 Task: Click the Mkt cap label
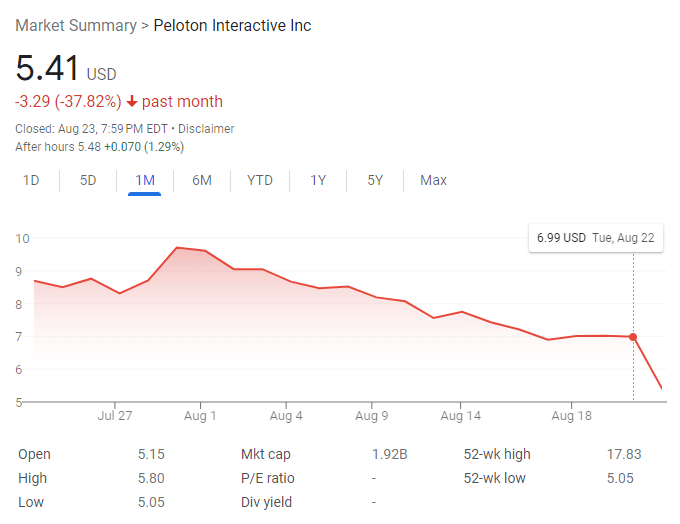[x=267, y=454]
